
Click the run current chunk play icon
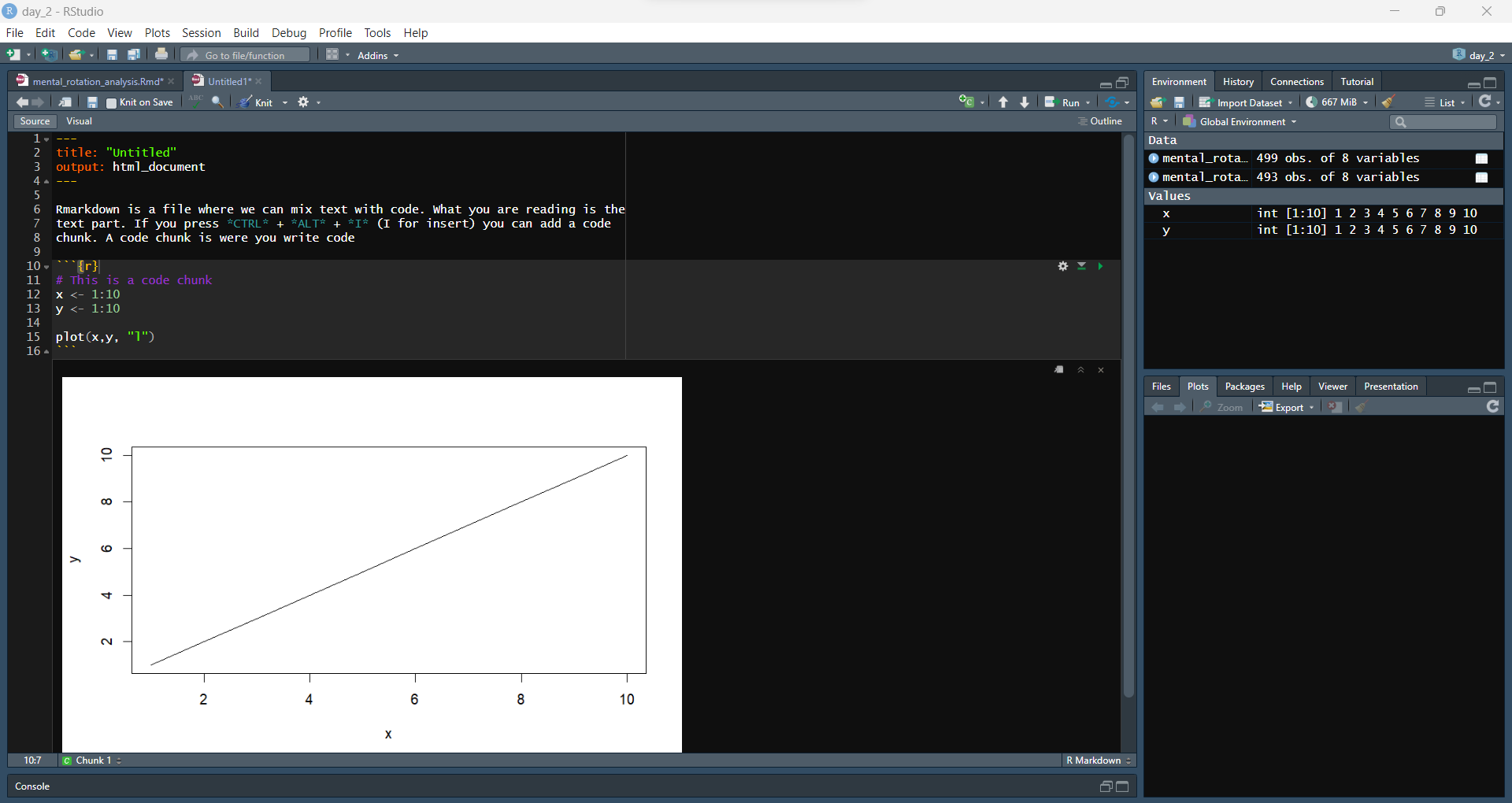(x=1100, y=267)
